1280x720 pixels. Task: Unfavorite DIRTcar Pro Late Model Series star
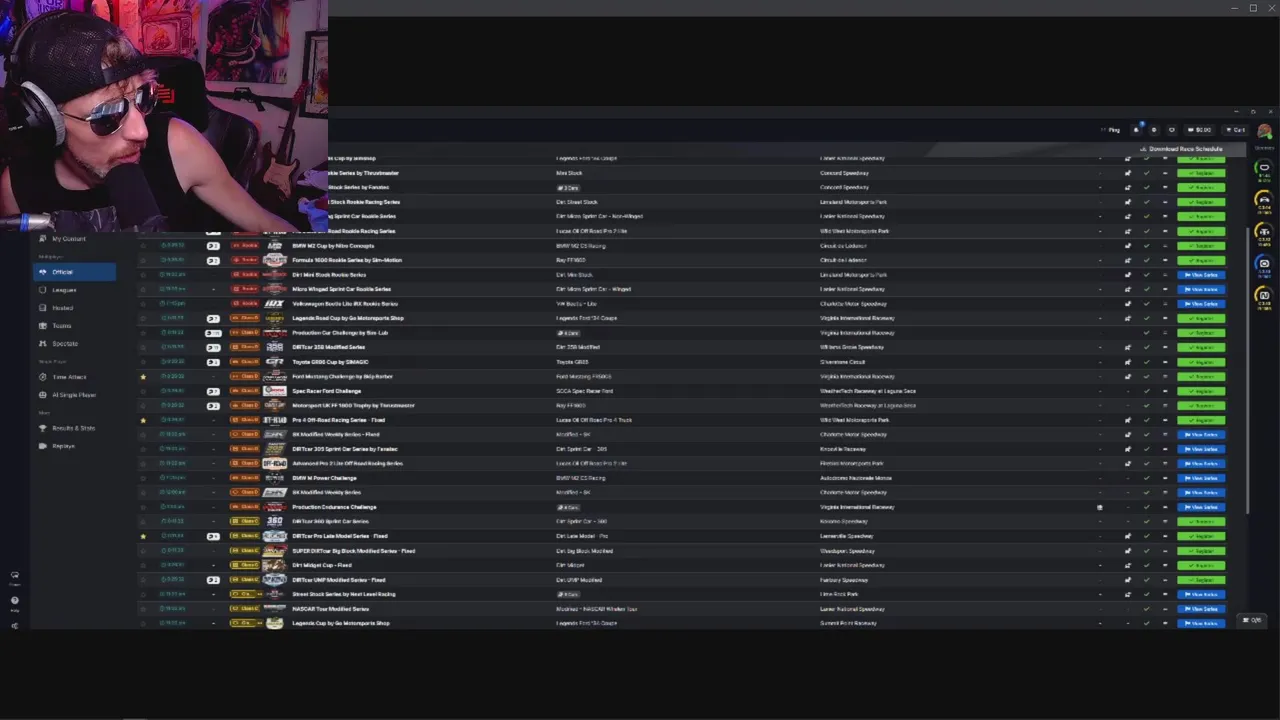coord(143,536)
